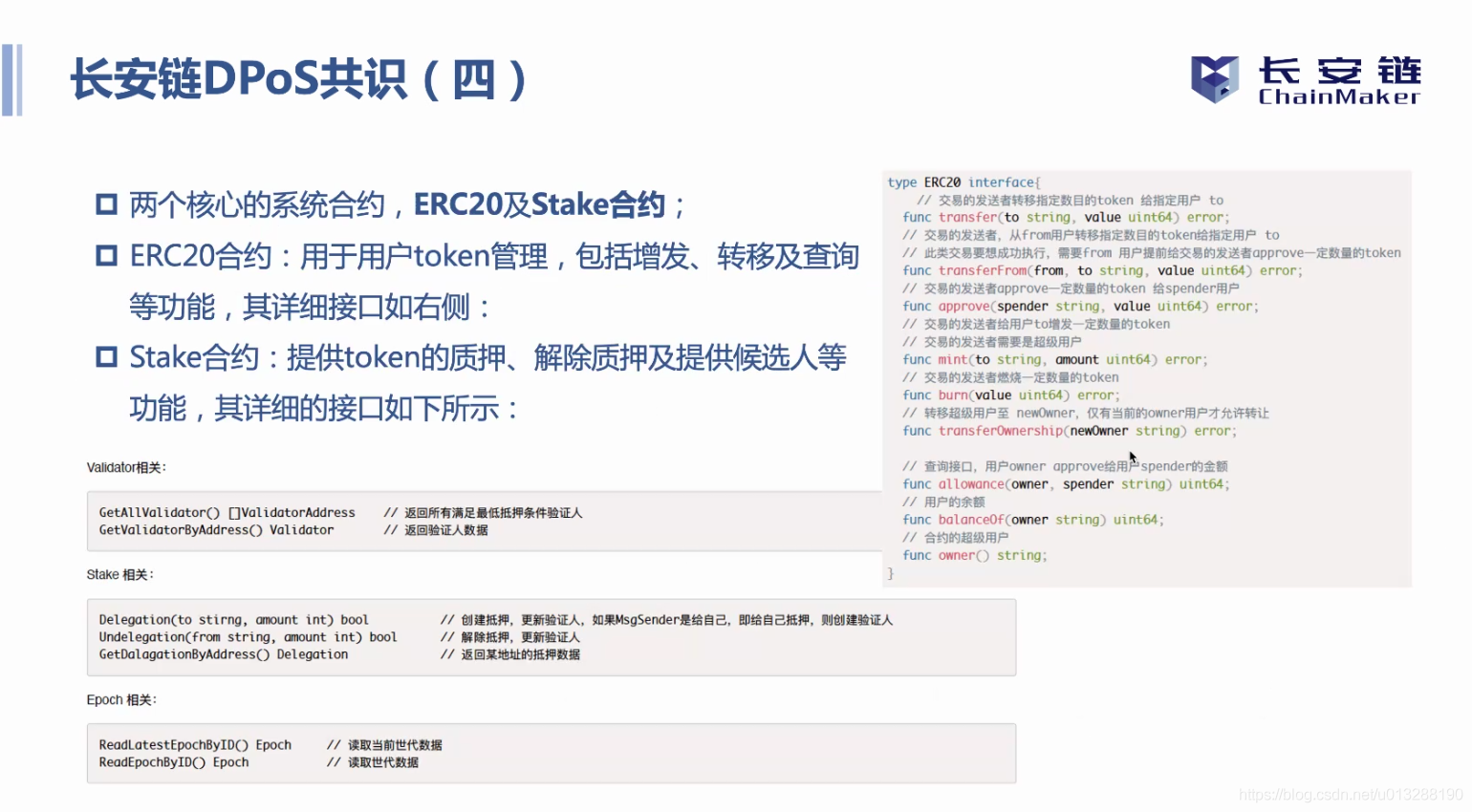Viewport: 1472px width, 812px height.
Task: Click the Epoch 相关: heading
Action: (x=121, y=699)
